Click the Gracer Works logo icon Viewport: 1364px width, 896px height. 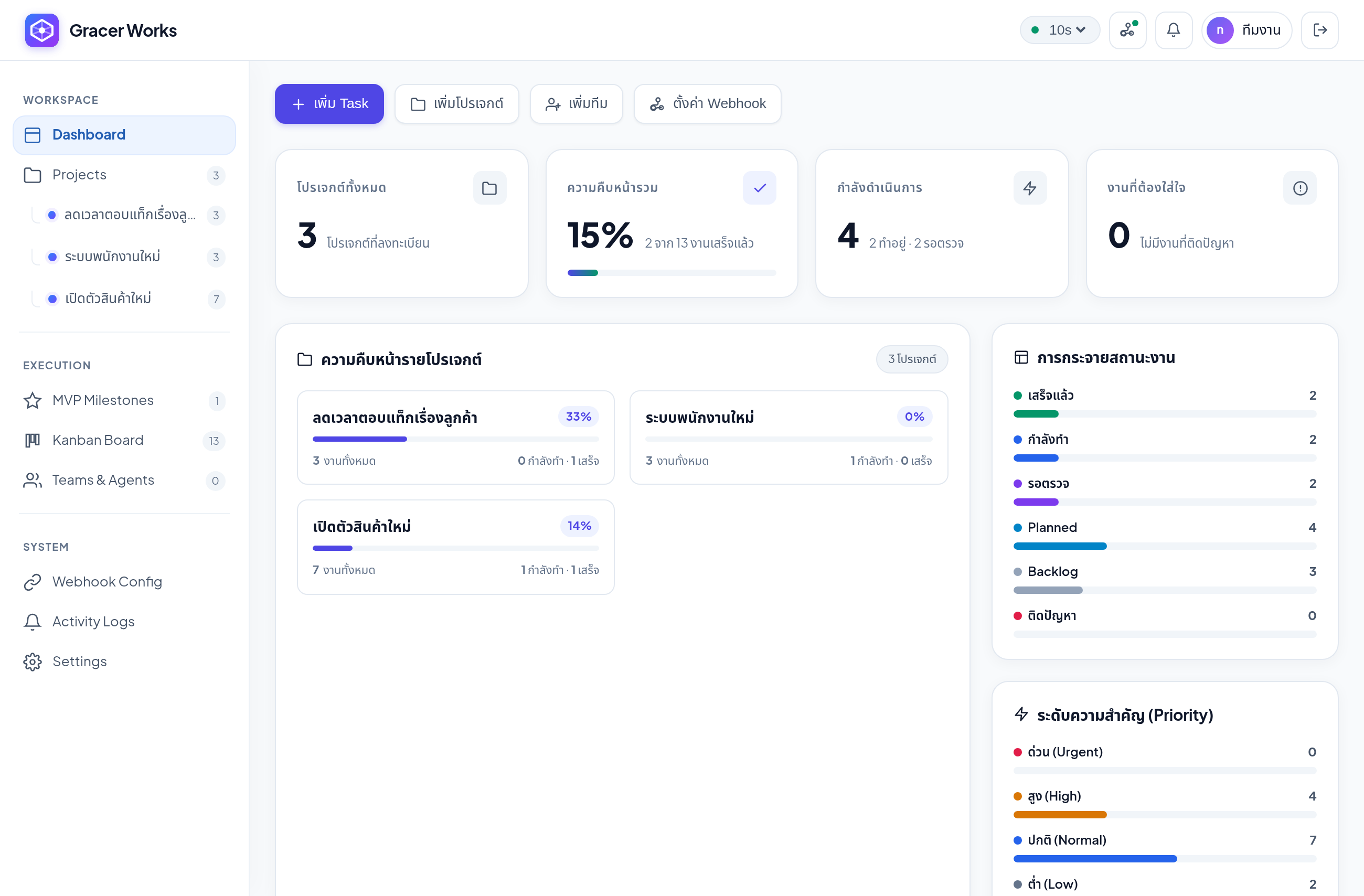42,30
